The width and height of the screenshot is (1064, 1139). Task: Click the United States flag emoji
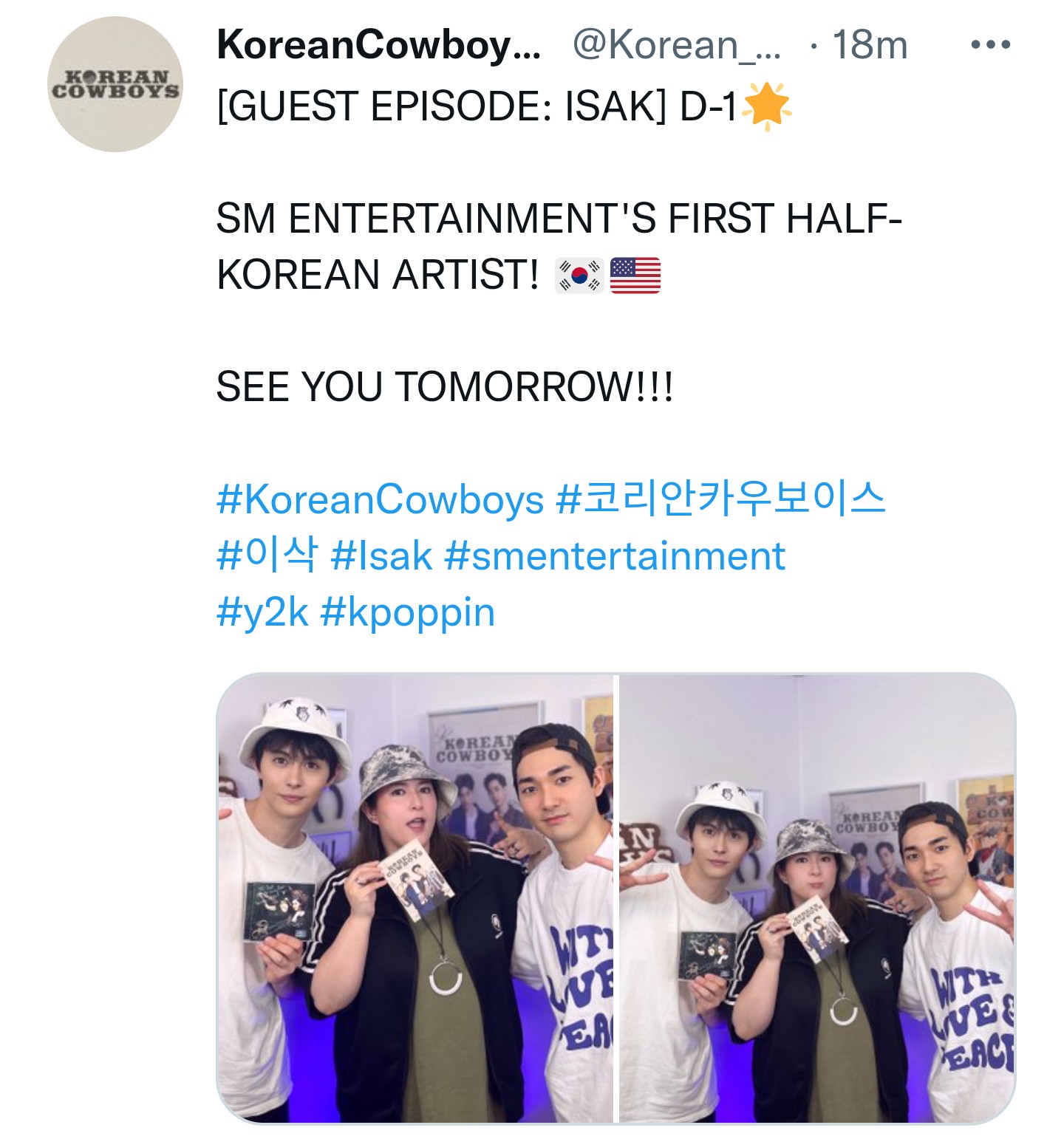tap(635, 275)
